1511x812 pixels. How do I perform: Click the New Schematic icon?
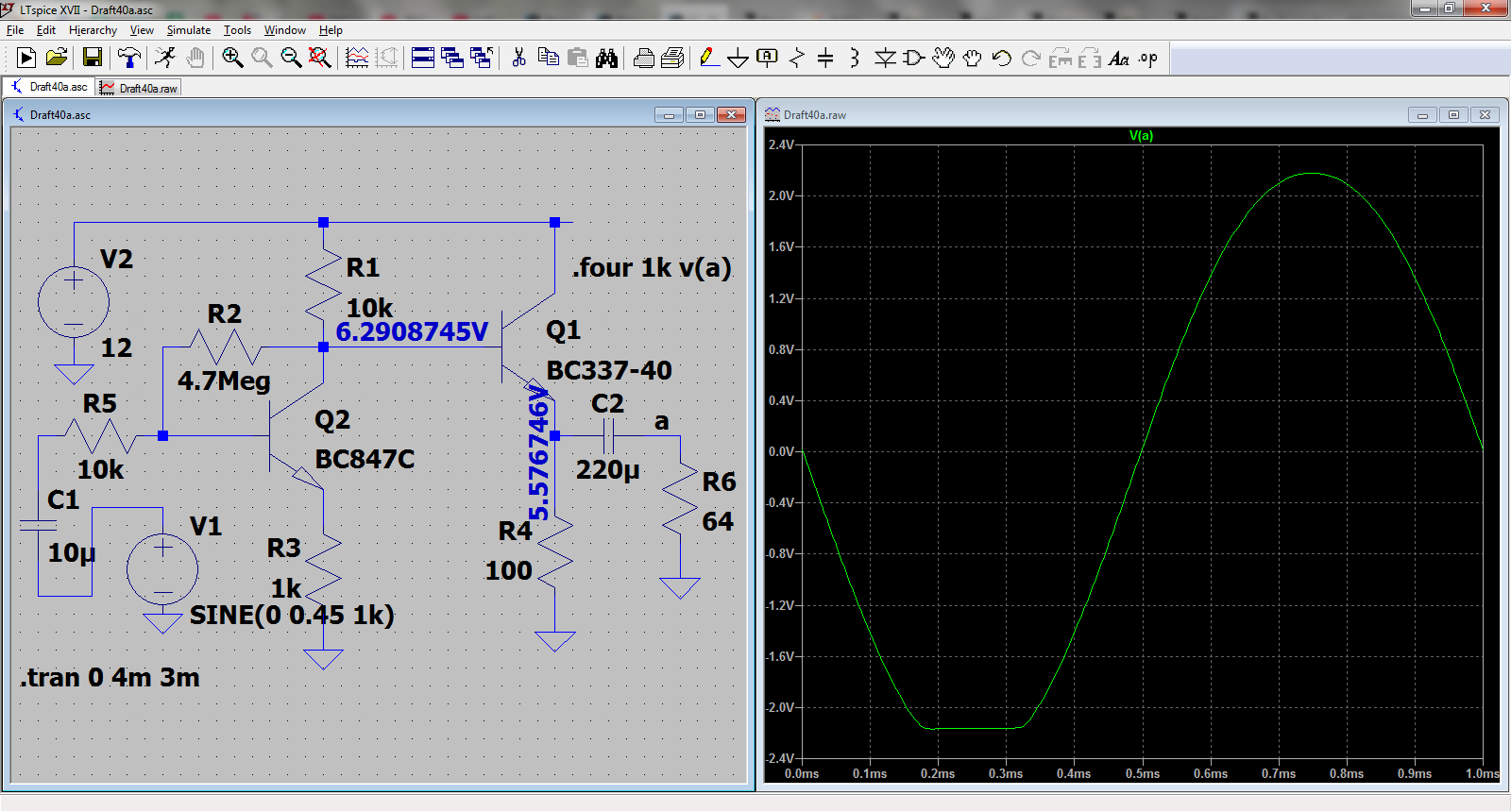point(26,59)
